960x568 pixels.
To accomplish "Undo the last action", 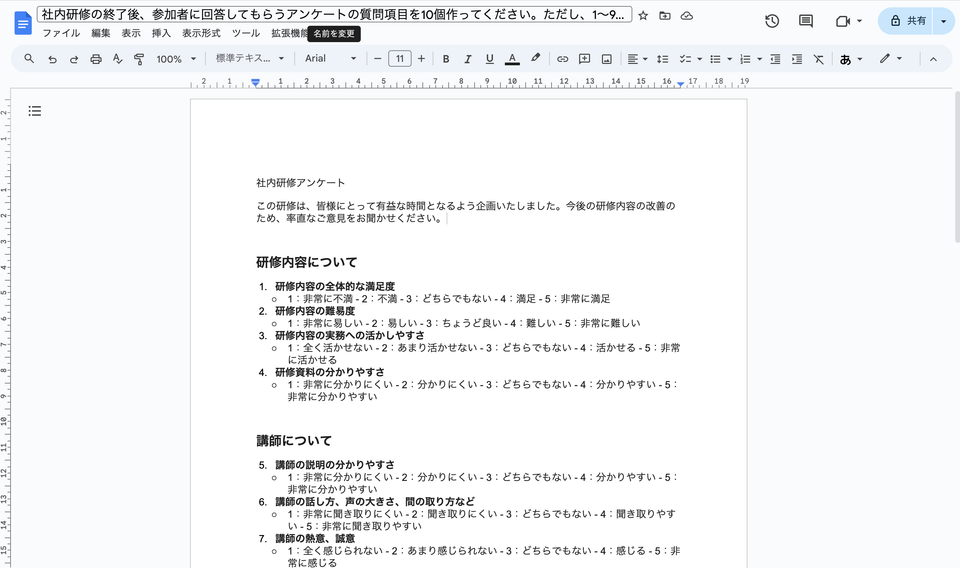I will pos(52,59).
